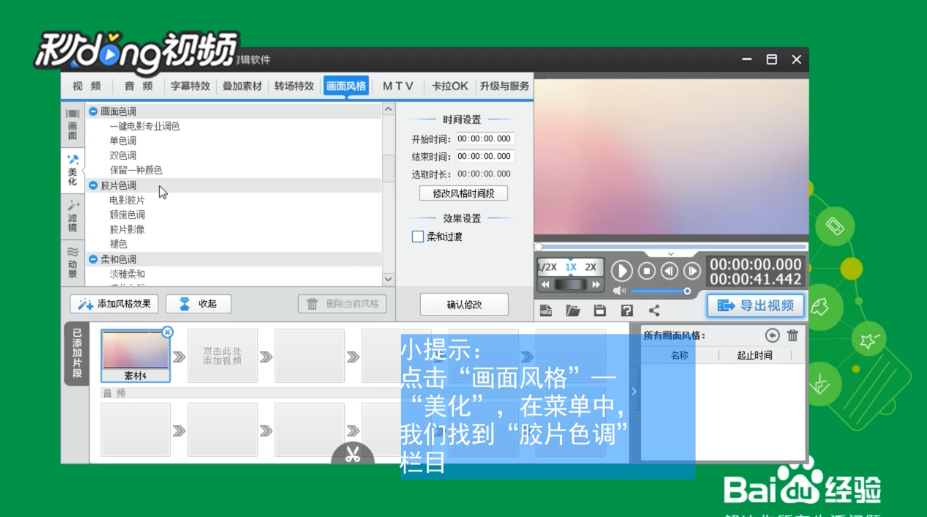This screenshot has width=927, height=517.
Task: Select the 素材4 clip thumbnail
Action: [135, 356]
